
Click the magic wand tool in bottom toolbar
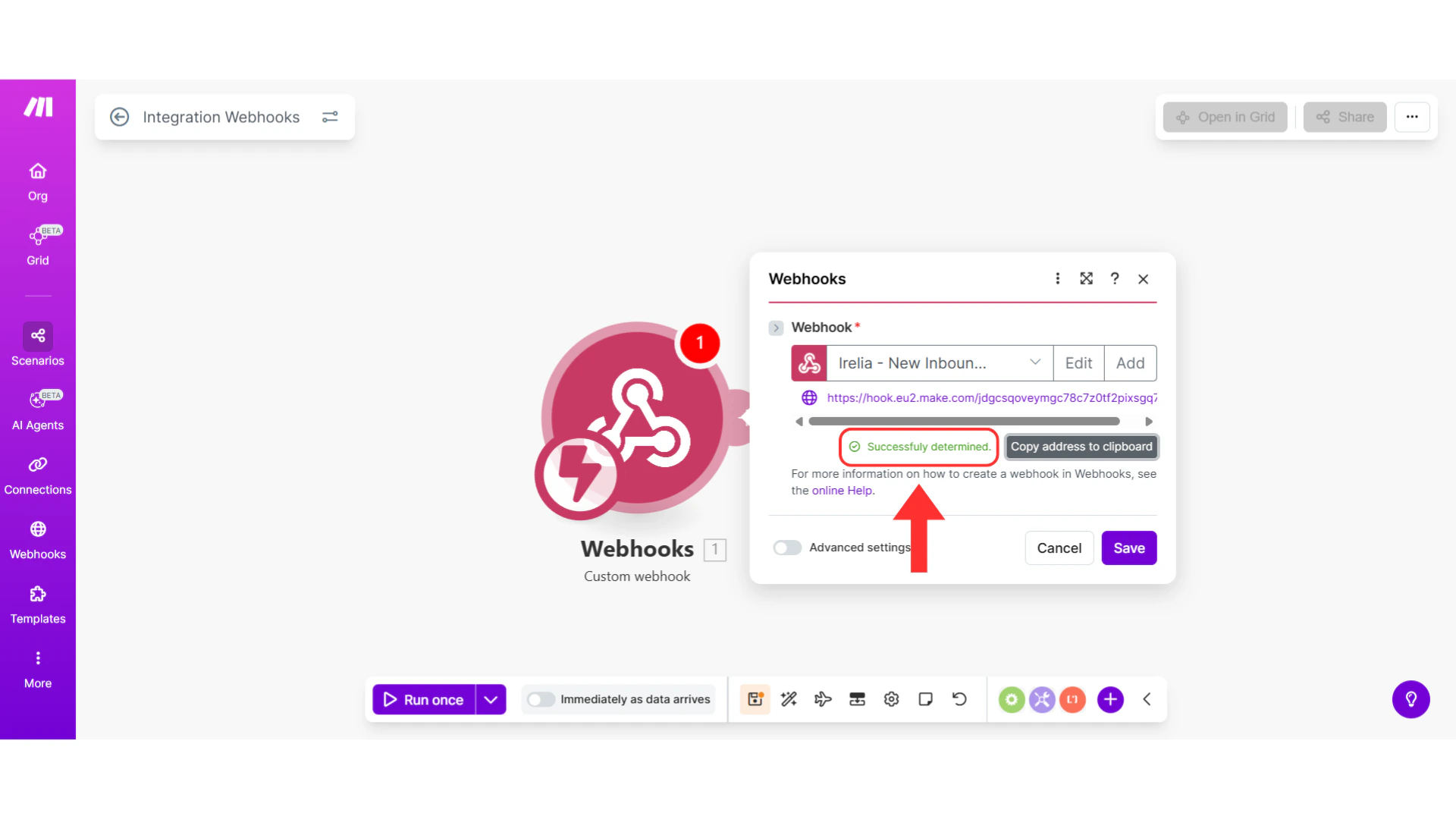(789, 699)
